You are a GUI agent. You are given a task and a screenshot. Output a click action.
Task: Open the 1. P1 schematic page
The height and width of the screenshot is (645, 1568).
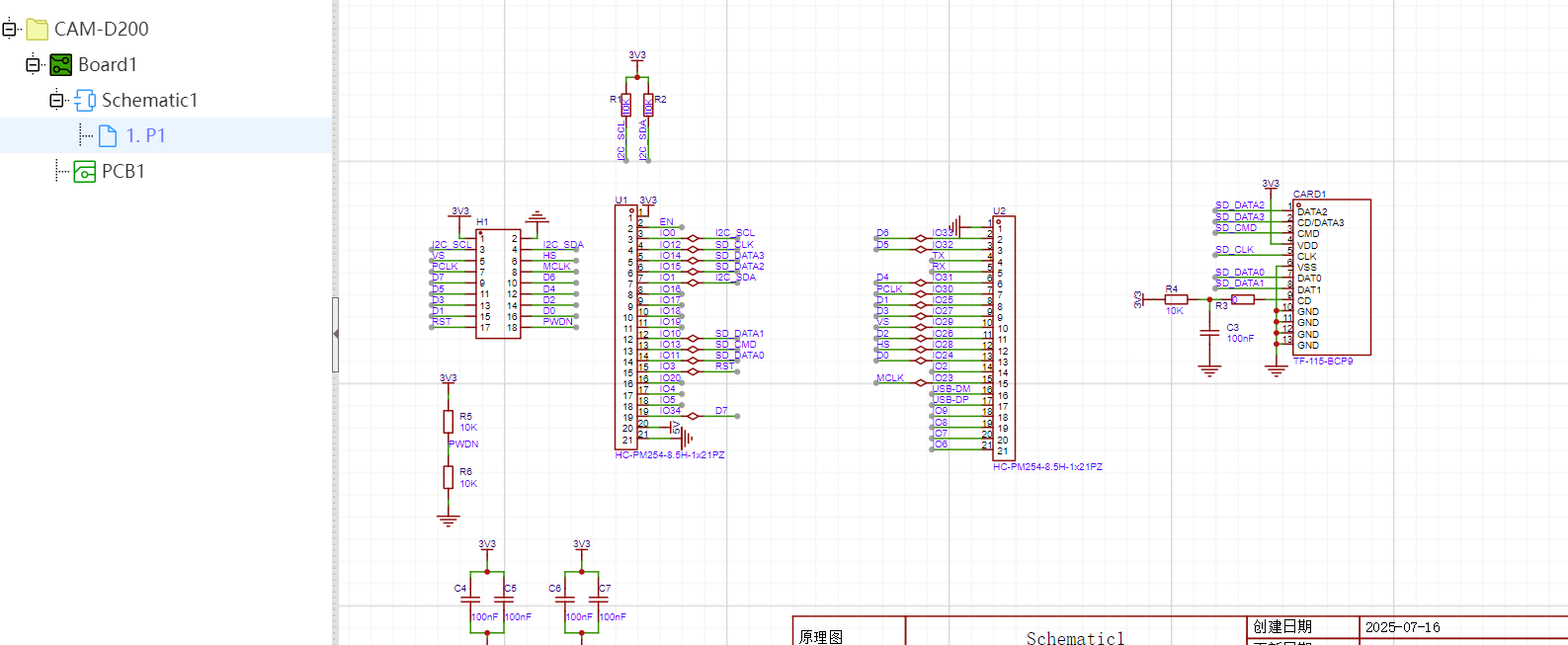(145, 136)
